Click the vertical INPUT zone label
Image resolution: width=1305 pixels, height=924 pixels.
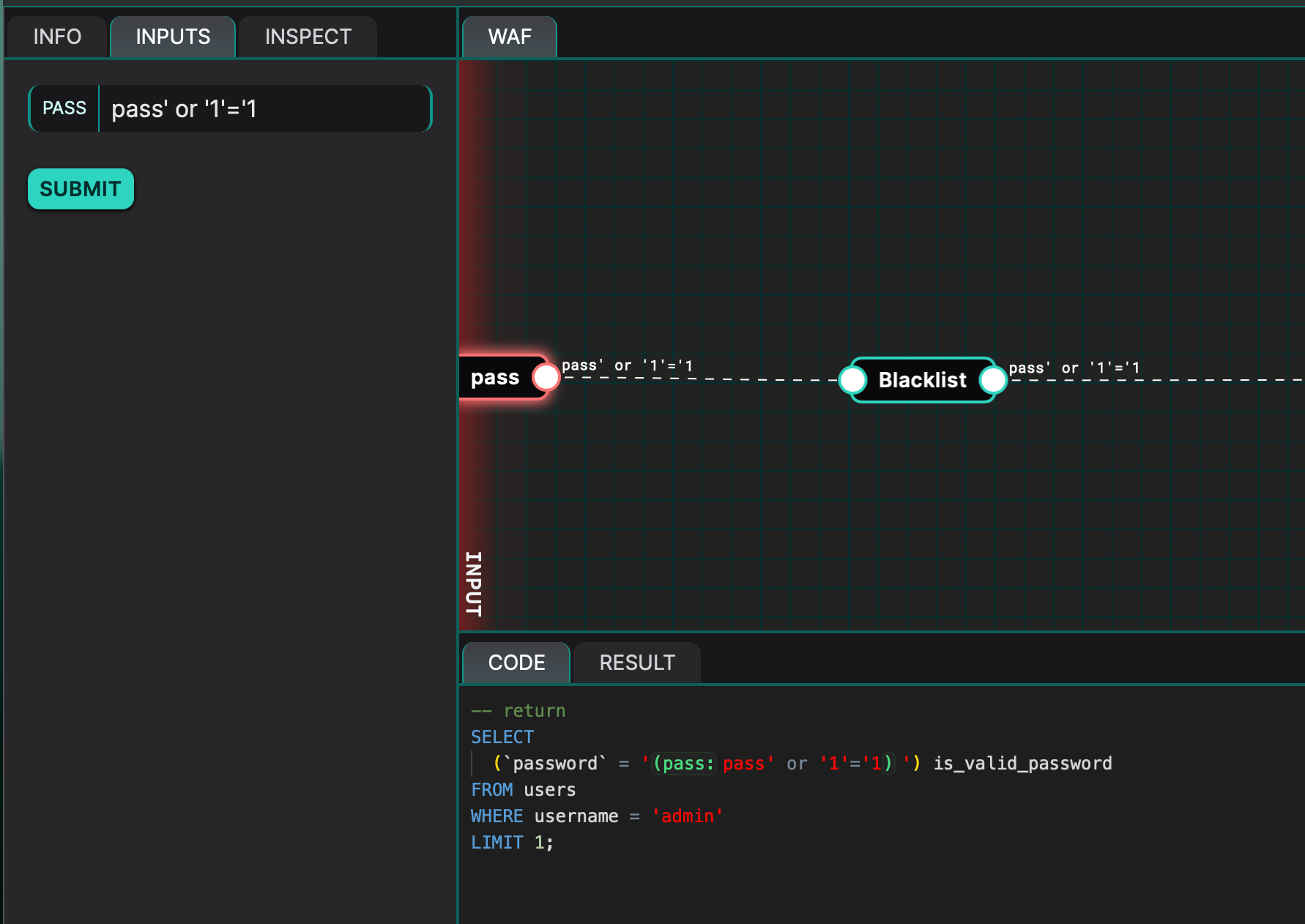point(474,584)
